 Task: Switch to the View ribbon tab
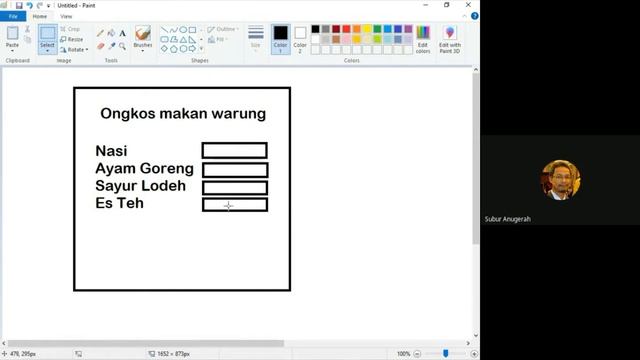click(x=66, y=16)
